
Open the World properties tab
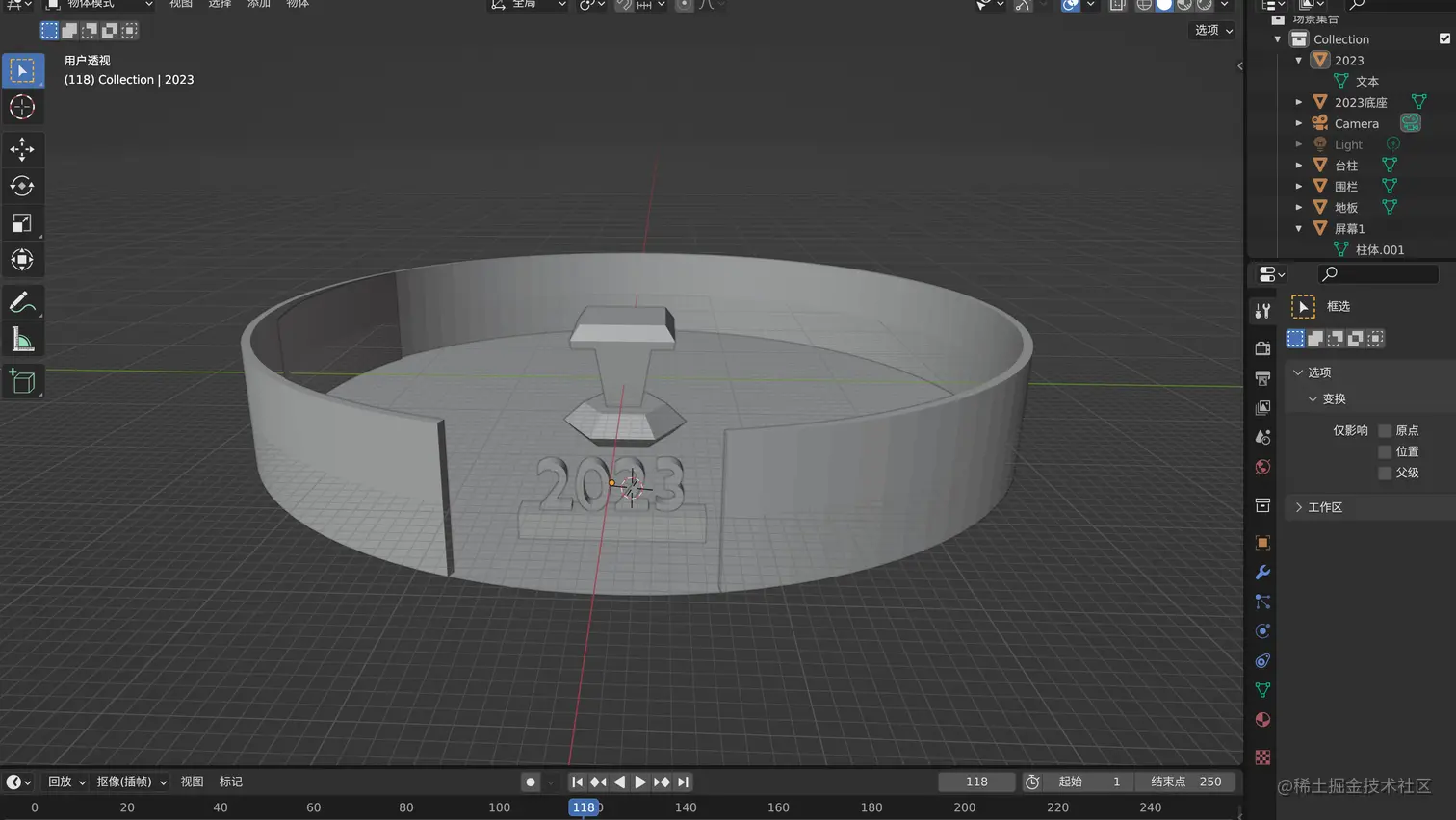1262,467
